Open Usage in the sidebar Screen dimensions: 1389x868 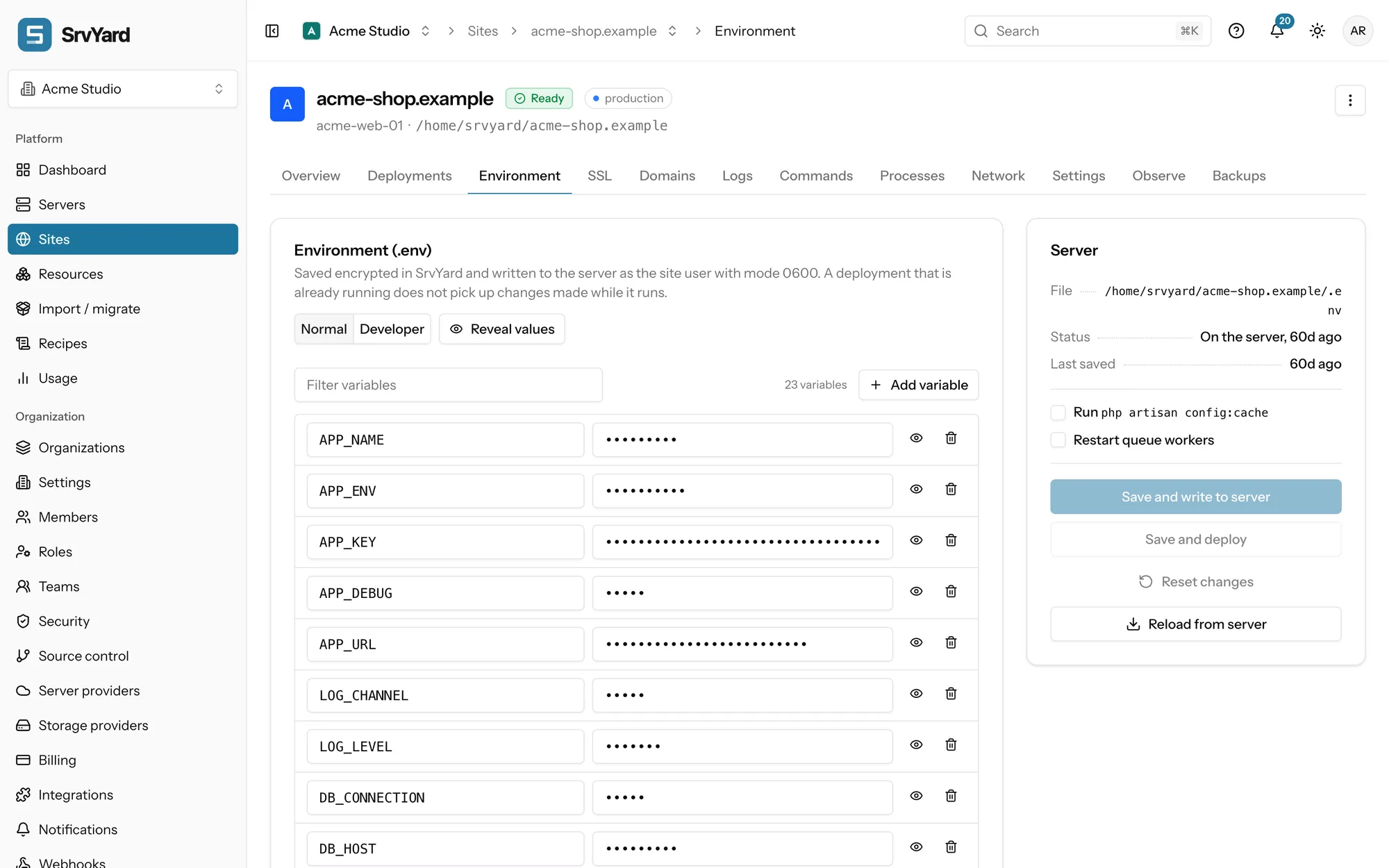123,378
